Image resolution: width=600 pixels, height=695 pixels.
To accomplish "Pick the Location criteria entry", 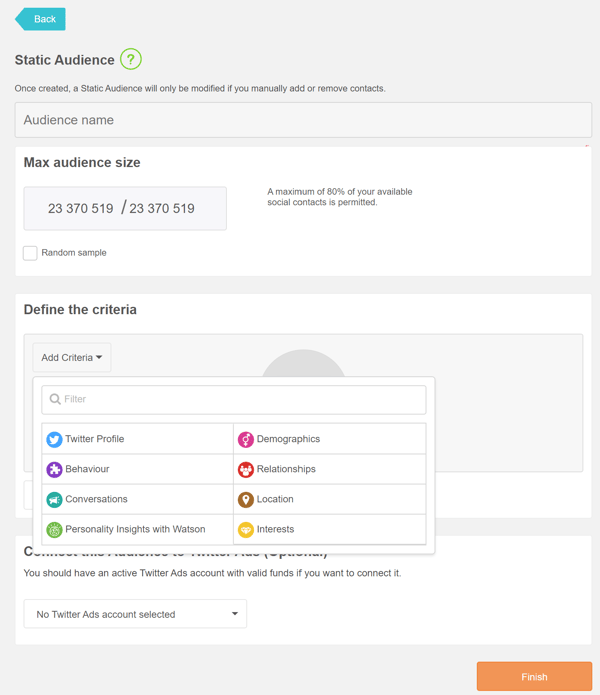I will point(330,499).
